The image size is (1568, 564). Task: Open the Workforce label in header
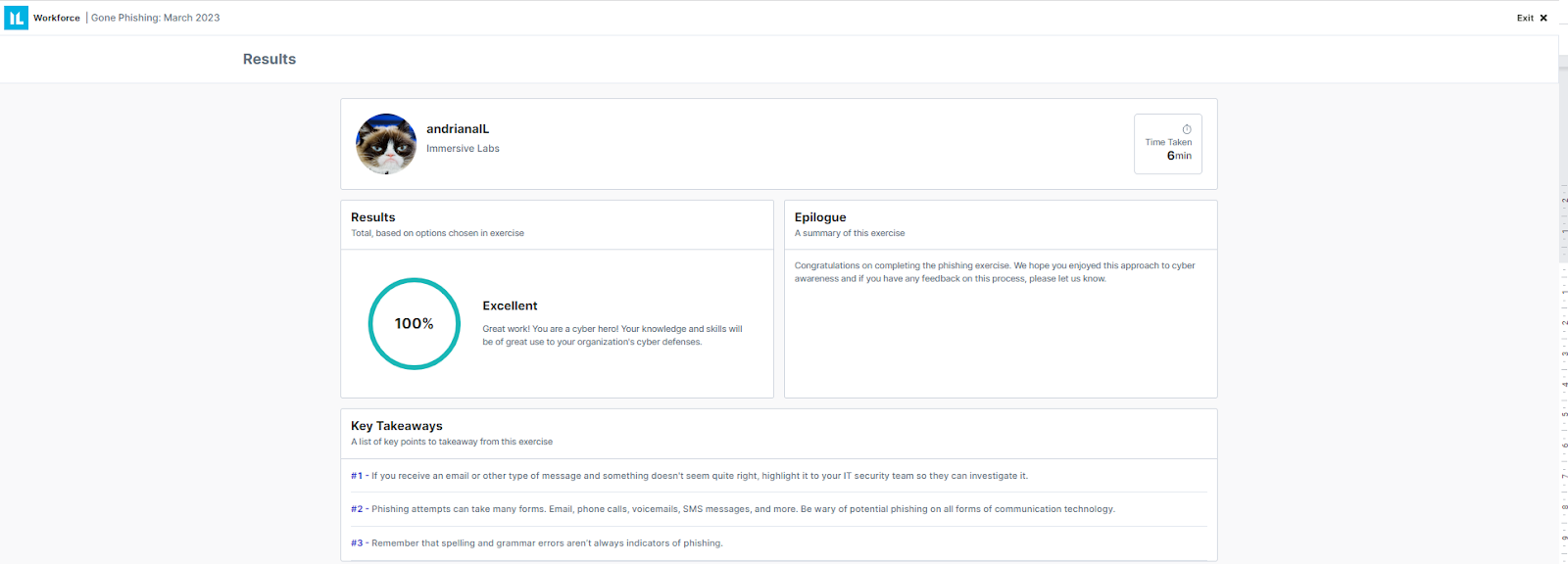57,18
